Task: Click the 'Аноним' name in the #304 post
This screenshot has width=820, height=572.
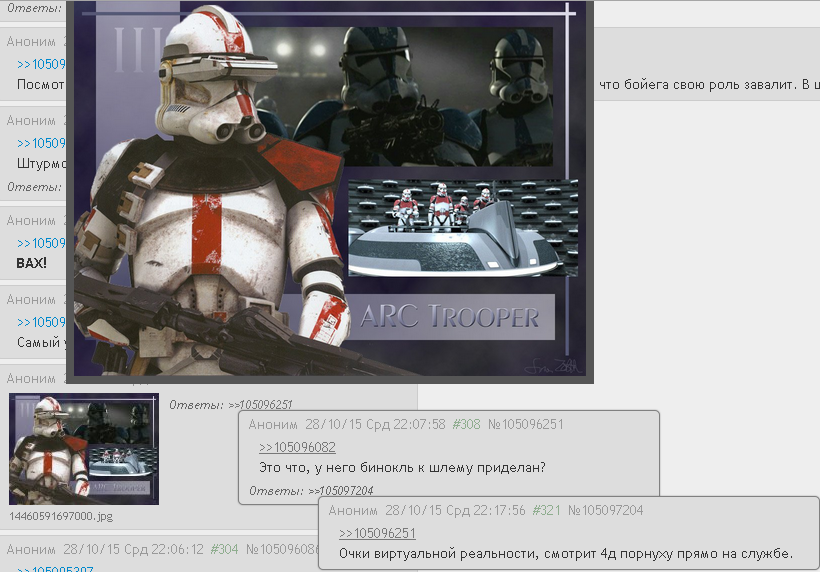Action: point(31,549)
